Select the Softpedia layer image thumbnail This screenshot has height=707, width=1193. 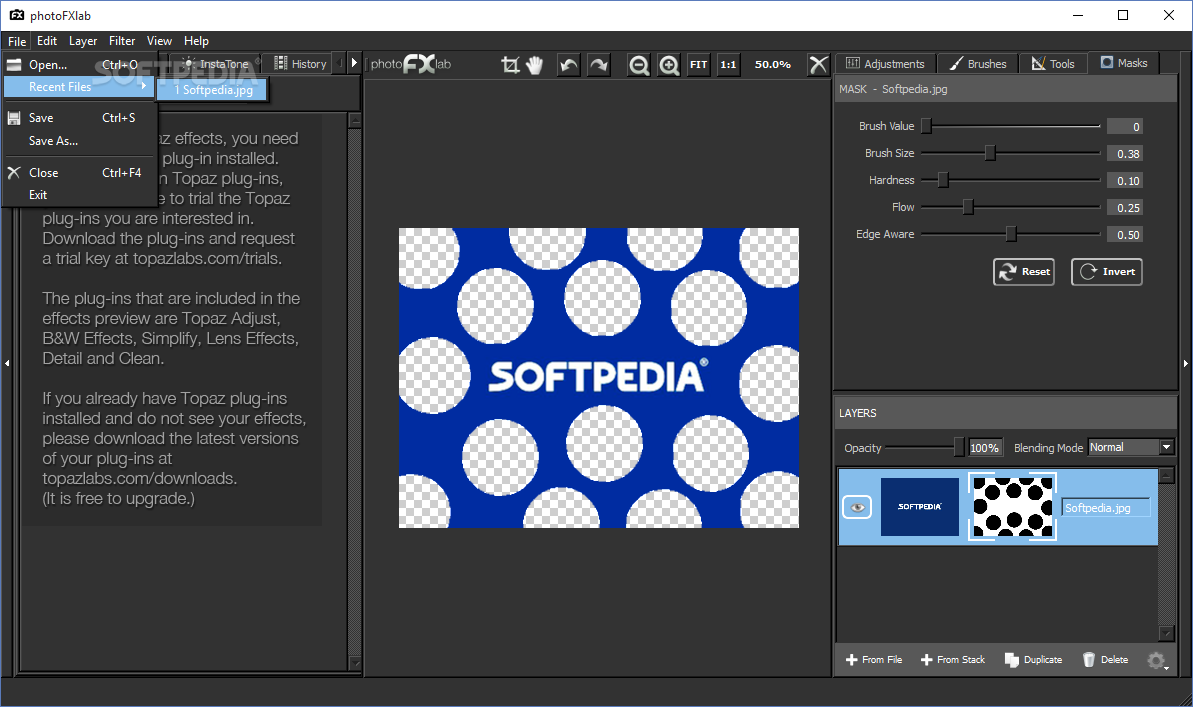click(x=920, y=507)
